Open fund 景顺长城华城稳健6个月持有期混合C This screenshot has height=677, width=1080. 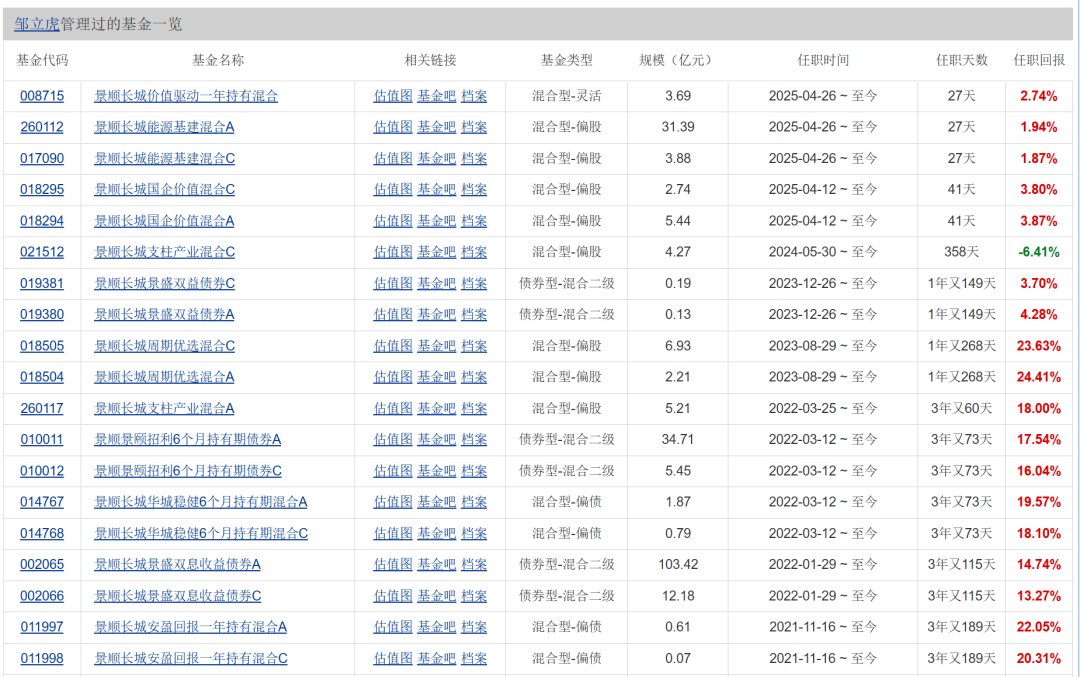point(201,533)
